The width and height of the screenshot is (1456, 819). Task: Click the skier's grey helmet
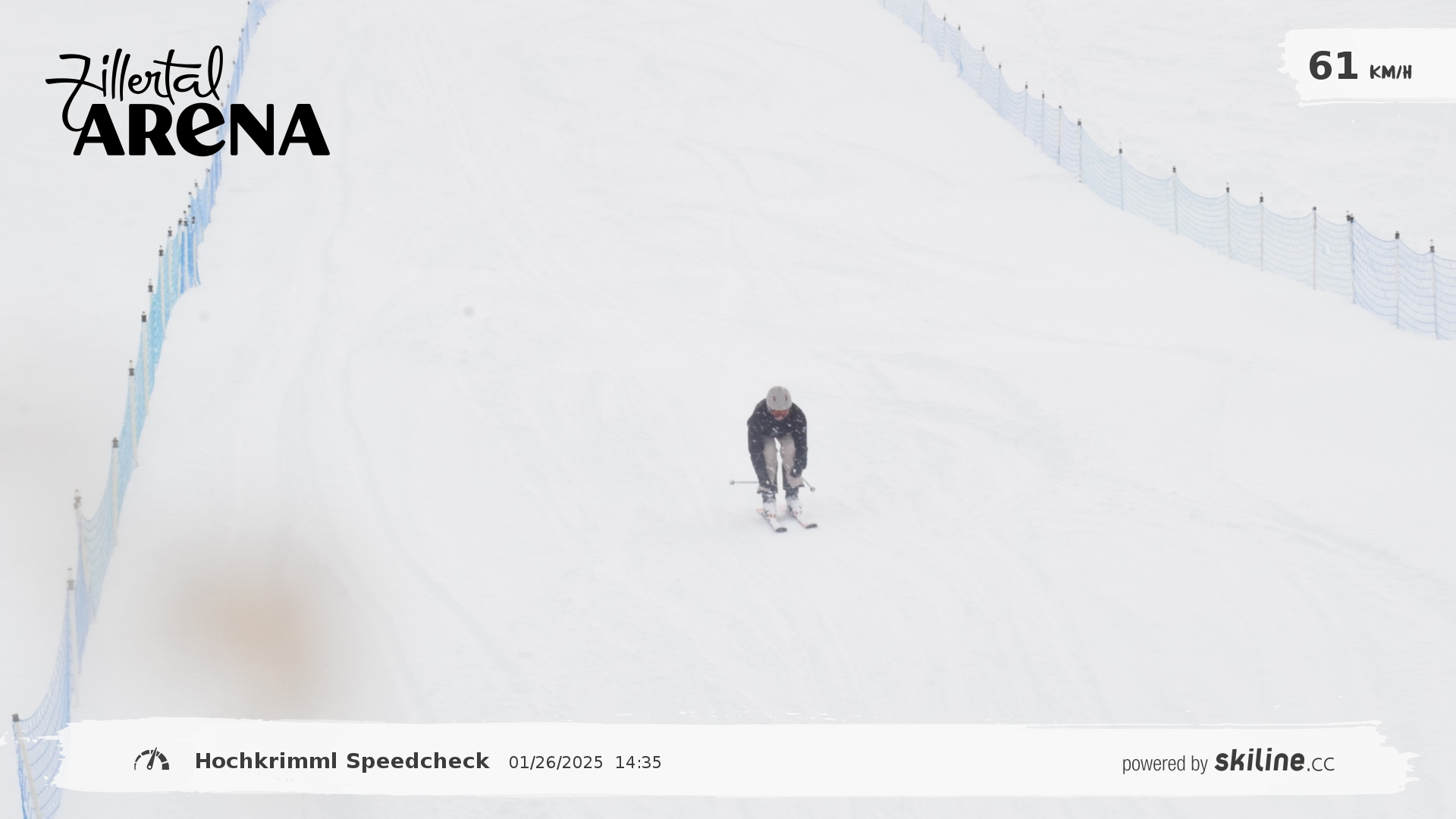coord(778,397)
